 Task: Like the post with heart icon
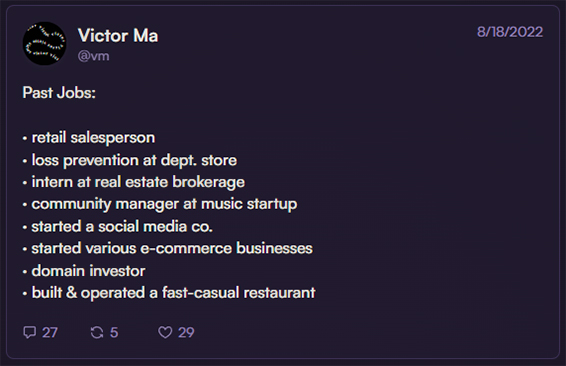coord(165,332)
